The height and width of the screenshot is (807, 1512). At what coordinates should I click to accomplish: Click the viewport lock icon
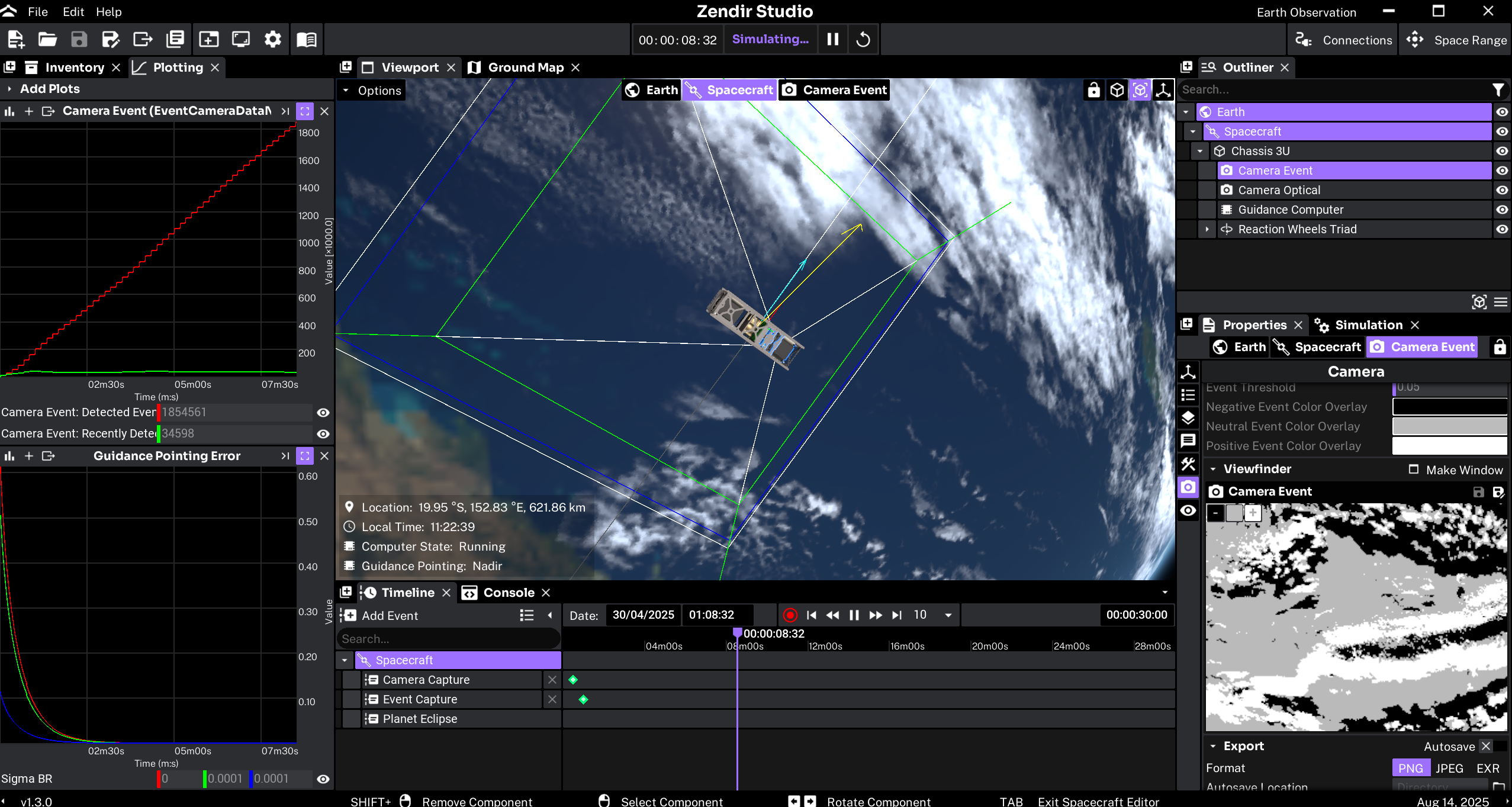(1093, 90)
